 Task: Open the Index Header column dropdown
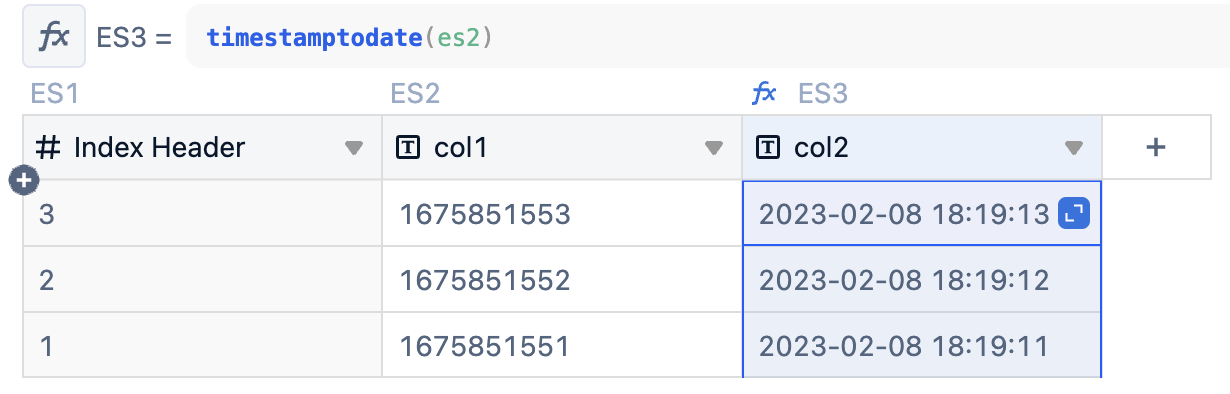tap(353, 148)
